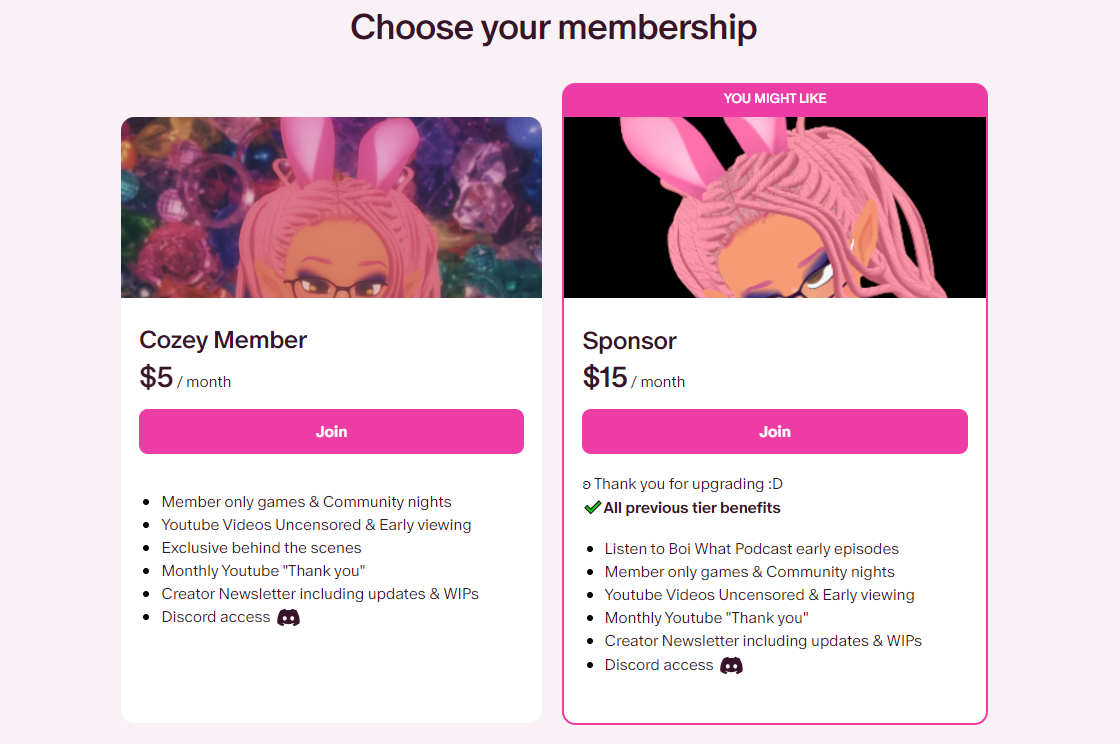Select the YOU MIGHT LIKE banner
The image size is (1120, 744).
(x=775, y=99)
